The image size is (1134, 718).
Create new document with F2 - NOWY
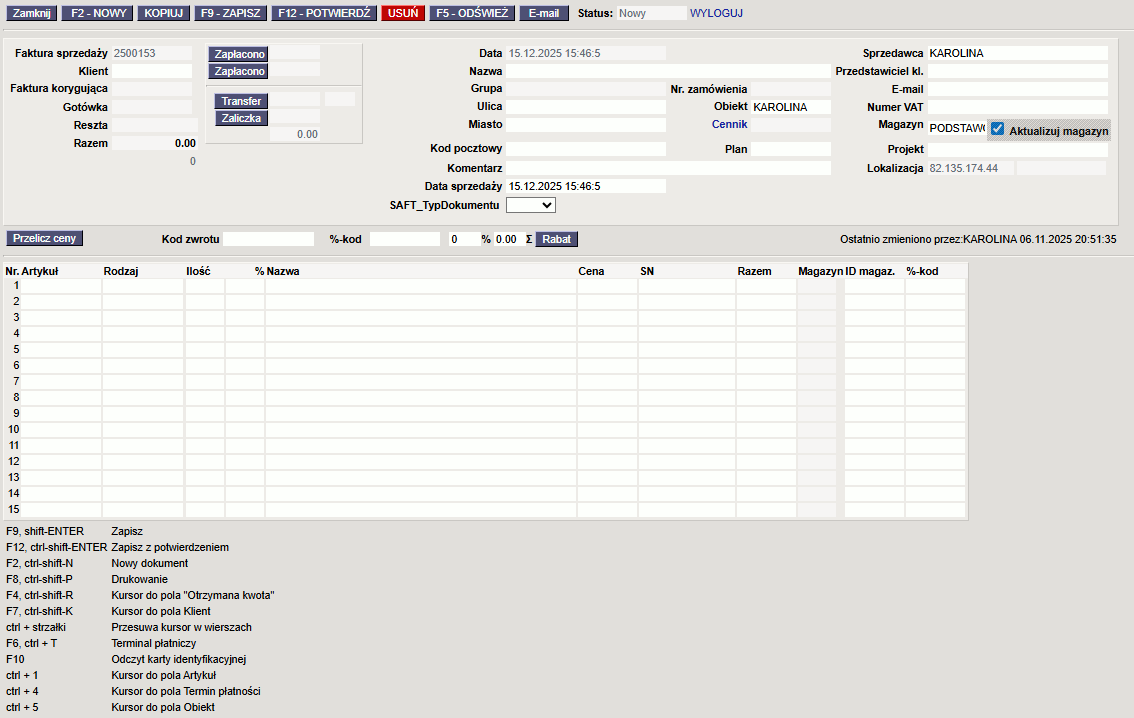click(98, 14)
